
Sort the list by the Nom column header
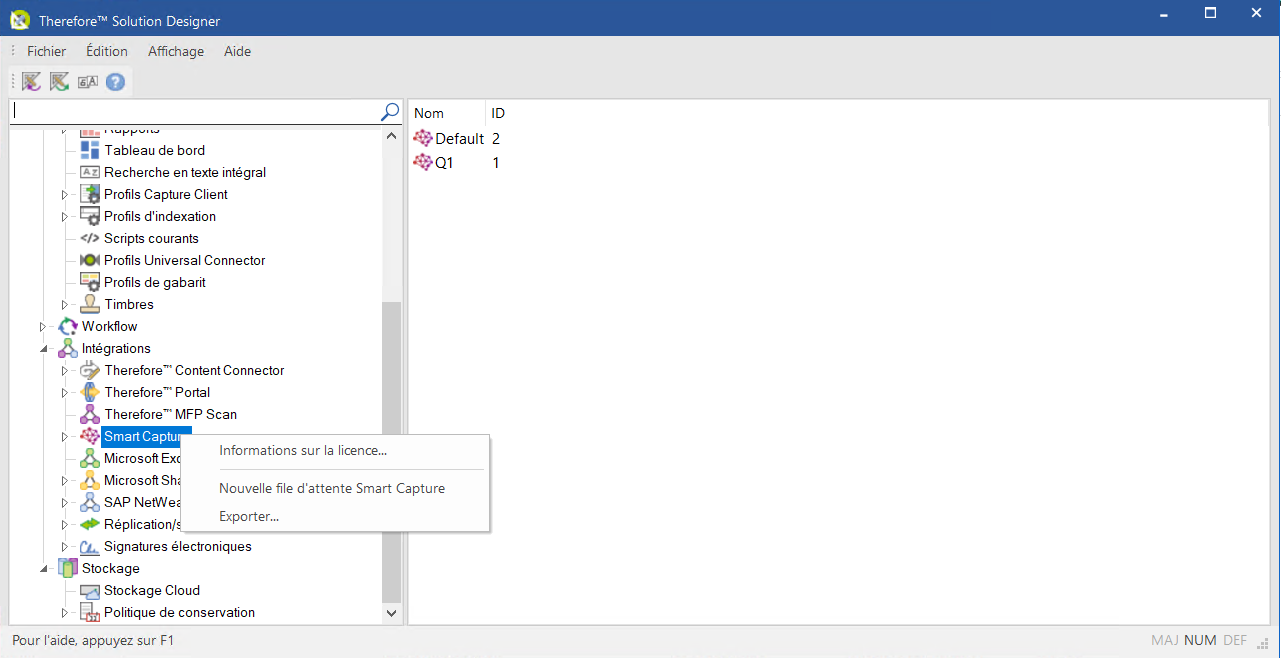tap(429, 113)
